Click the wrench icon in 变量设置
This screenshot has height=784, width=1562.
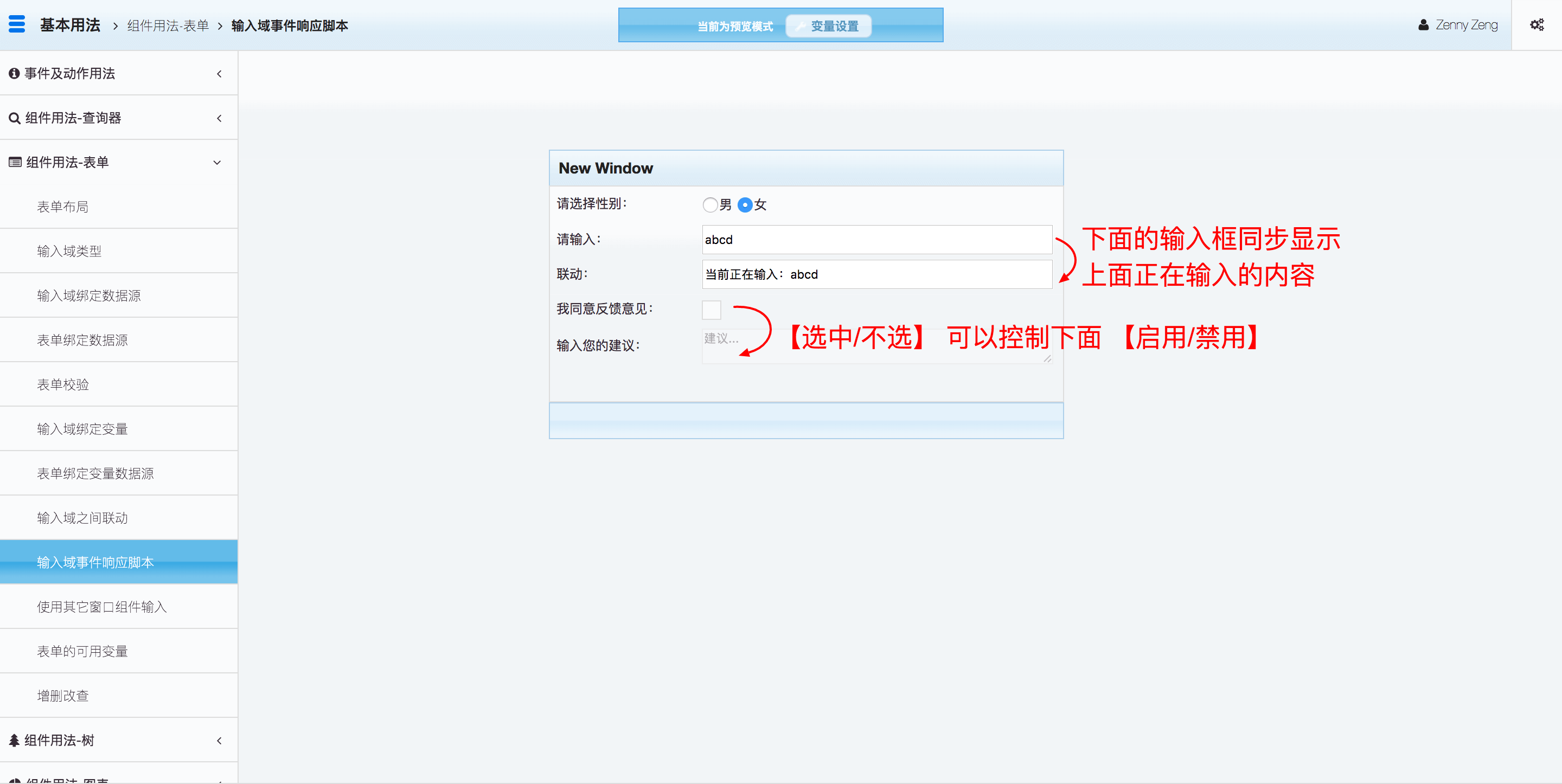point(801,26)
